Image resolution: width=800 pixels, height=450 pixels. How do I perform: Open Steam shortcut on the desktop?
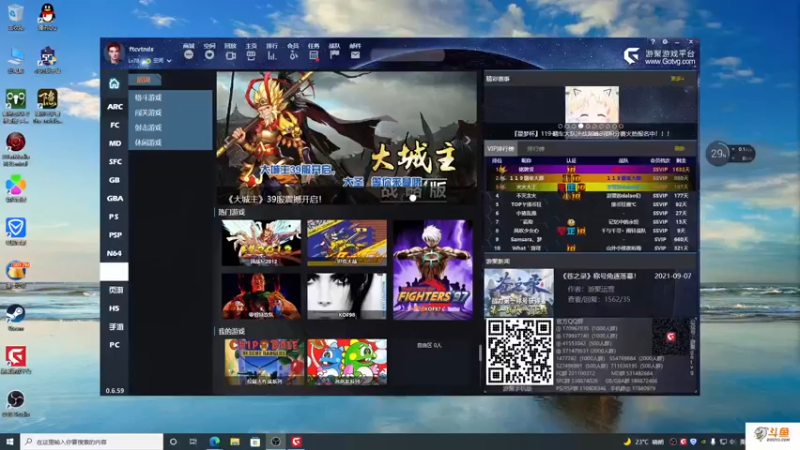[16, 317]
